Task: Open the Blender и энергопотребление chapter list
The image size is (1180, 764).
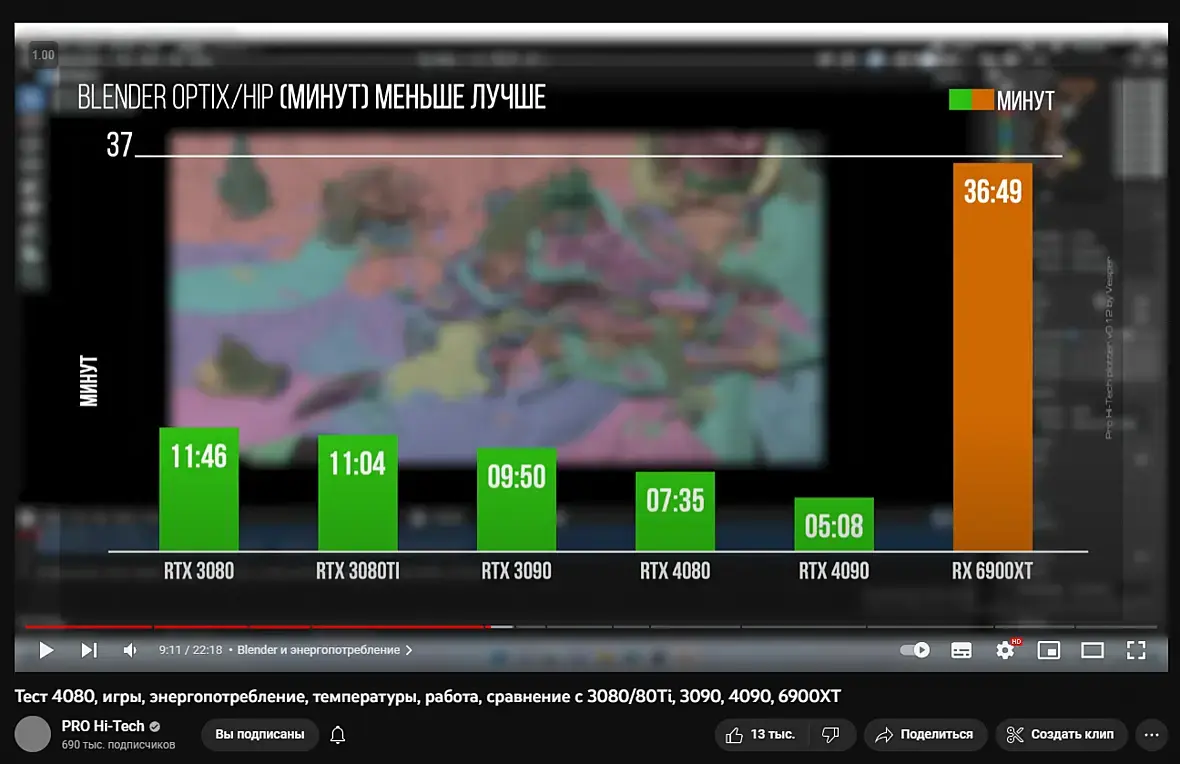Action: [324, 650]
